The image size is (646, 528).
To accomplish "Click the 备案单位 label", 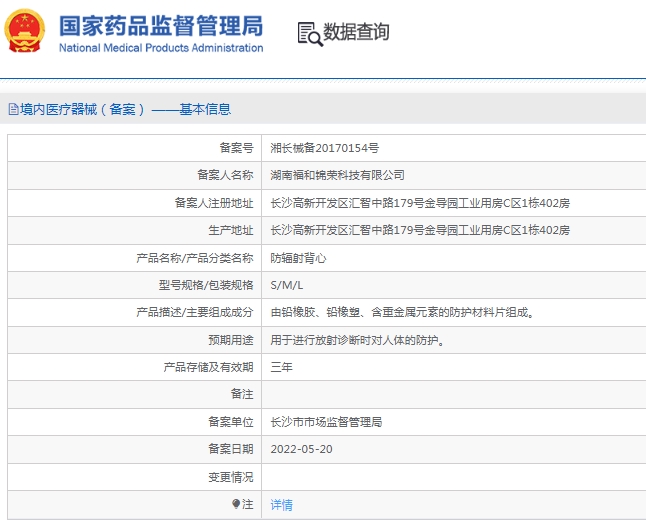I will (231, 422).
